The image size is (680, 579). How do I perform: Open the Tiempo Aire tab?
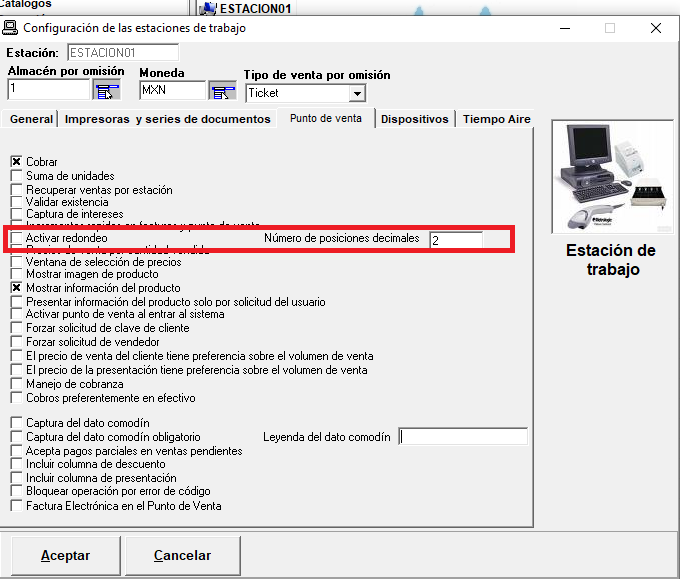497,119
